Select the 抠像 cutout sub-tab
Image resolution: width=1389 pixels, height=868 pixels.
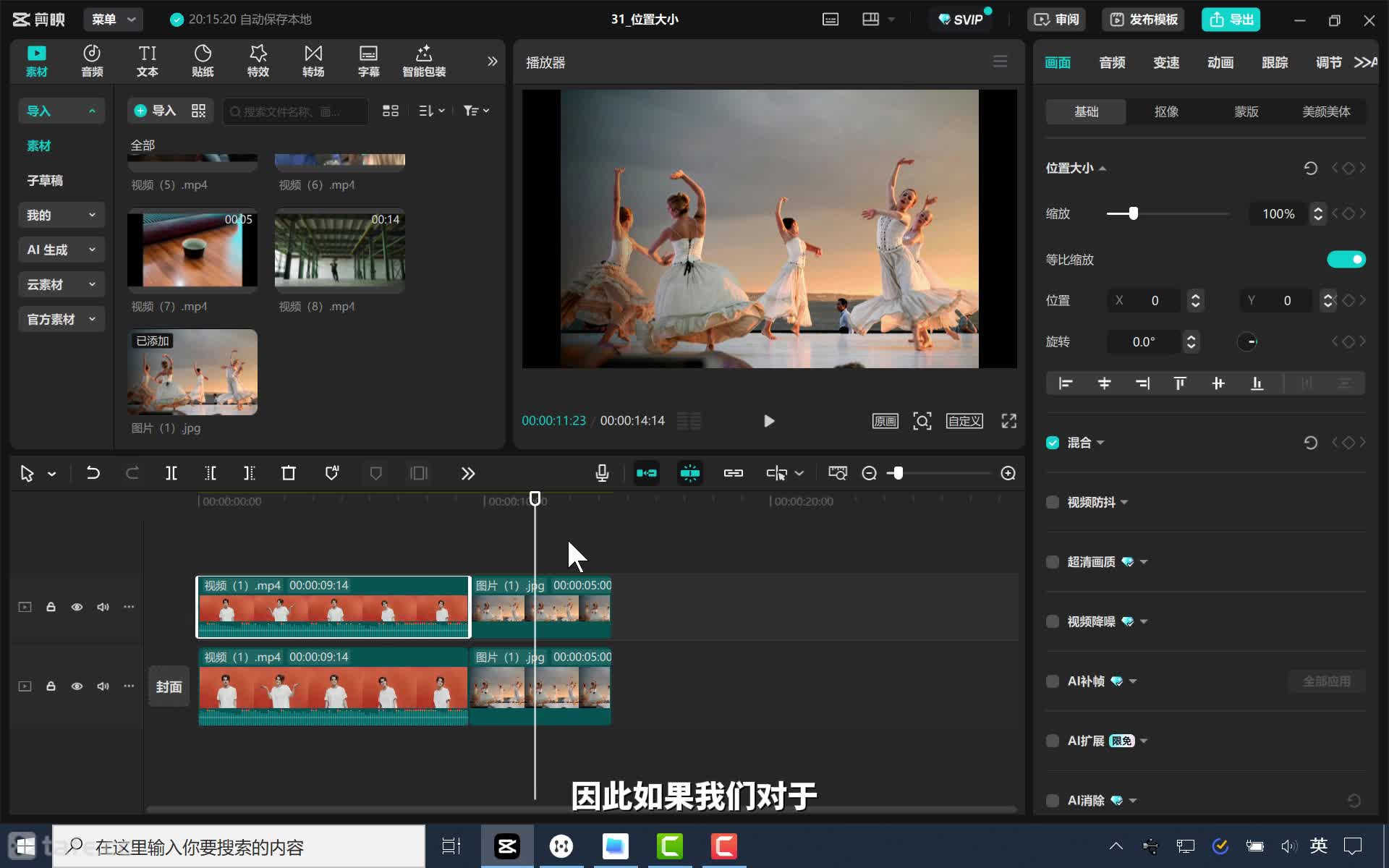(x=1166, y=111)
